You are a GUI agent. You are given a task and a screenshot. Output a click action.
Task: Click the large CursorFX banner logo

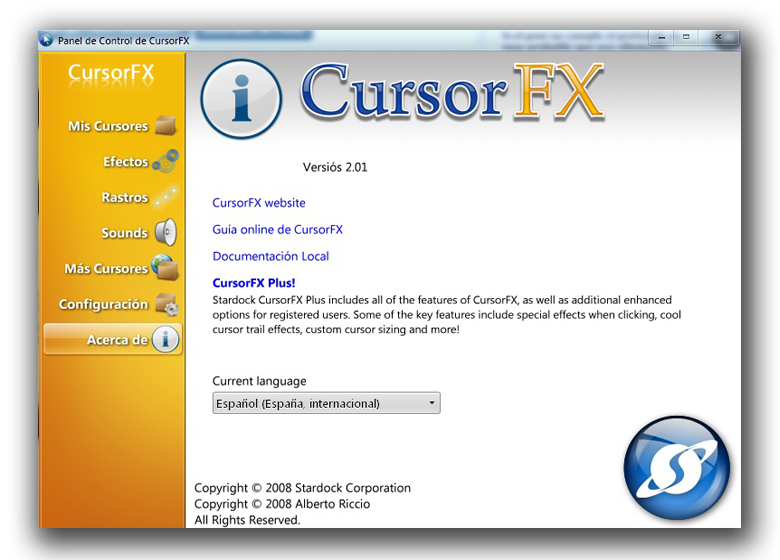pos(452,93)
